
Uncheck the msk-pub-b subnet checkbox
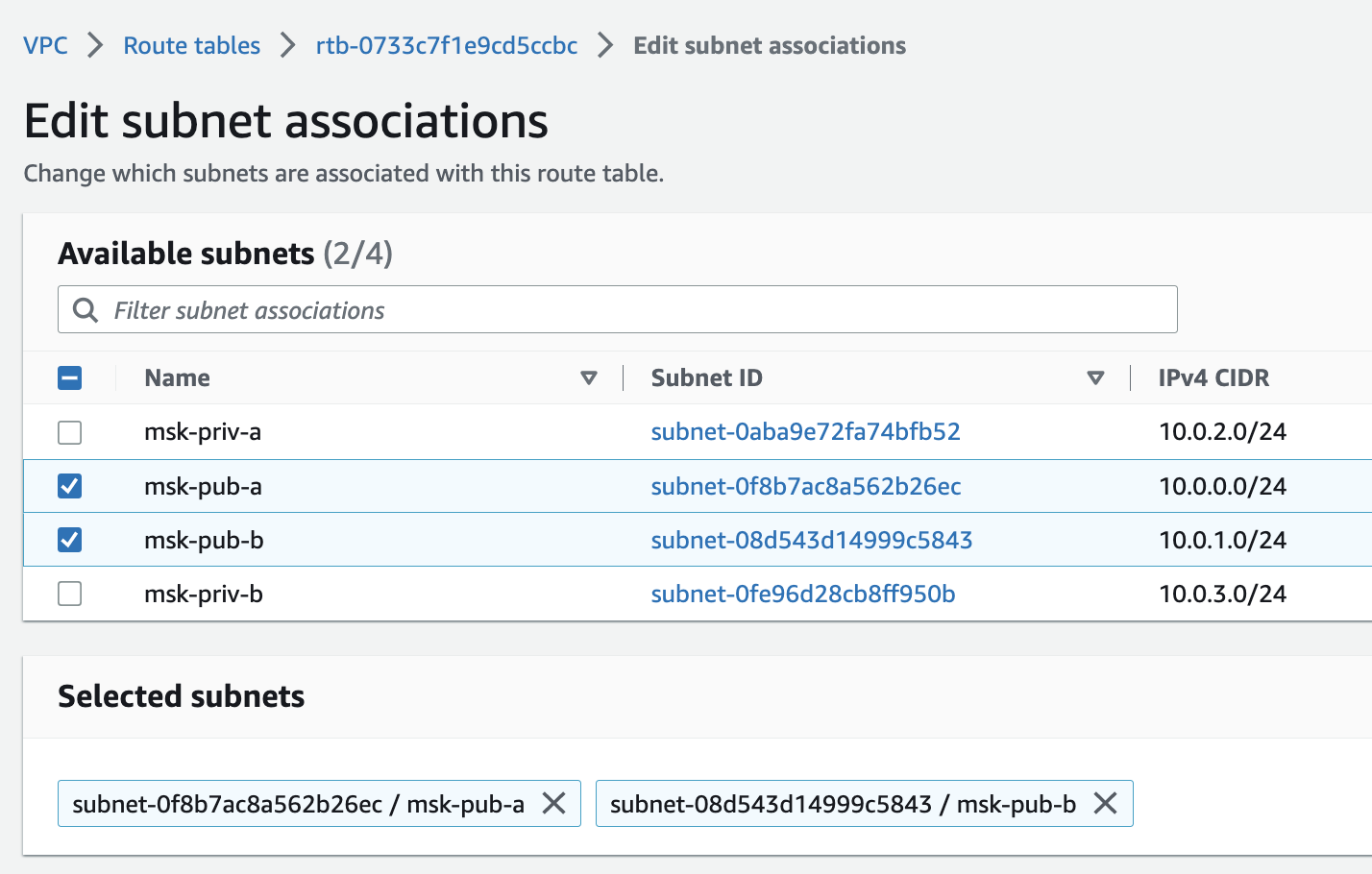pos(70,540)
